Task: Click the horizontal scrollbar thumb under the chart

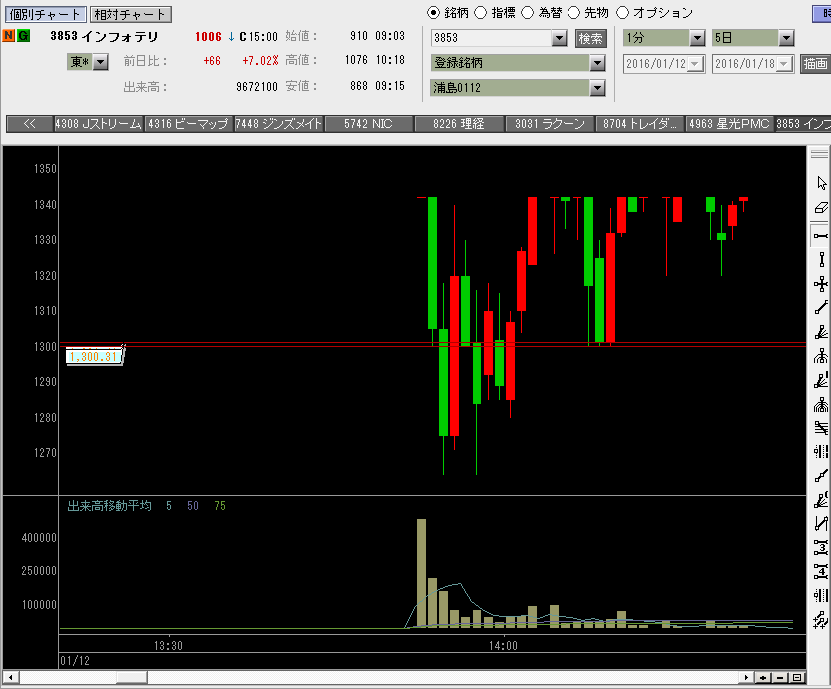Action: (131, 677)
